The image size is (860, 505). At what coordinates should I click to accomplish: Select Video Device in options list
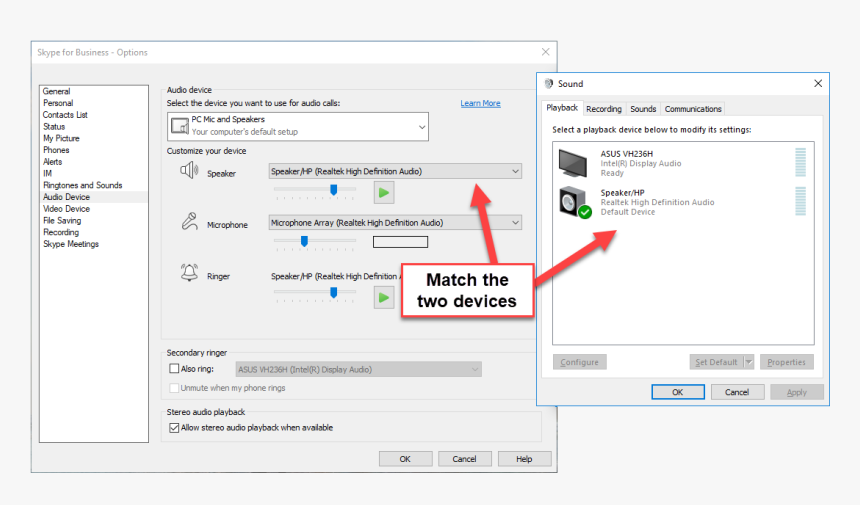(66, 209)
